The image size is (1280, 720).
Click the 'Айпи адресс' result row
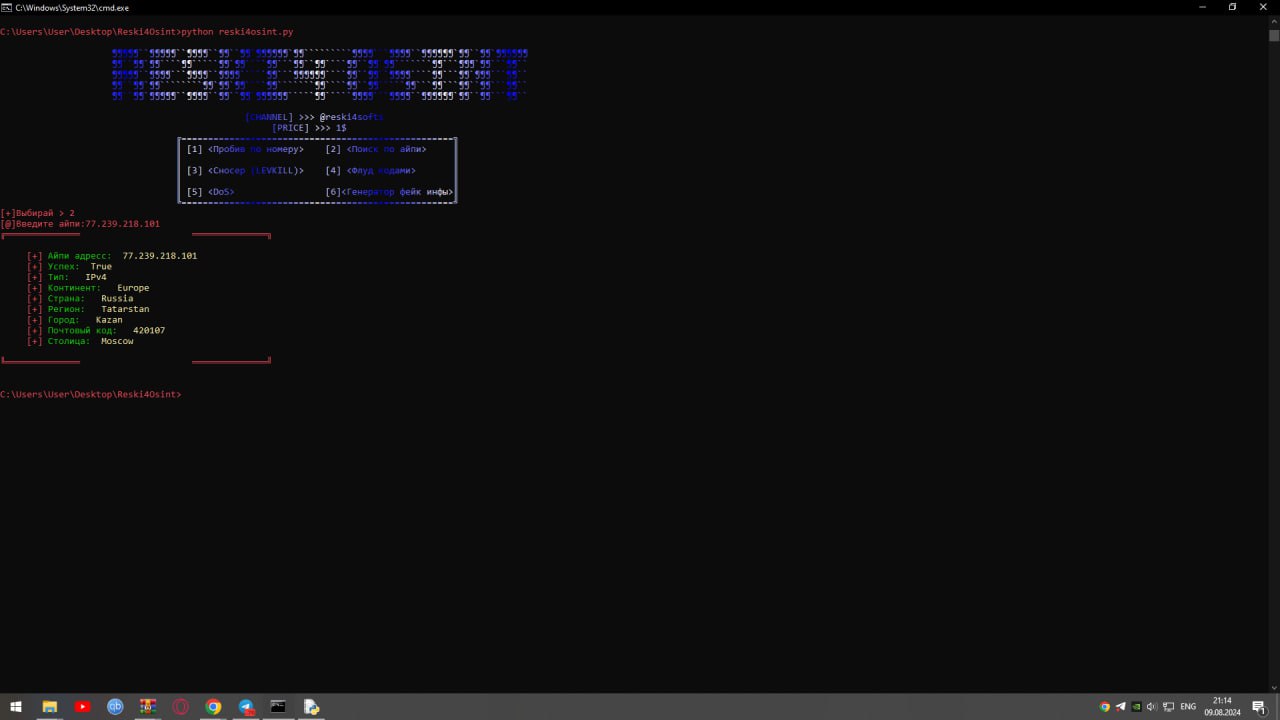click(x=112, y=256)
